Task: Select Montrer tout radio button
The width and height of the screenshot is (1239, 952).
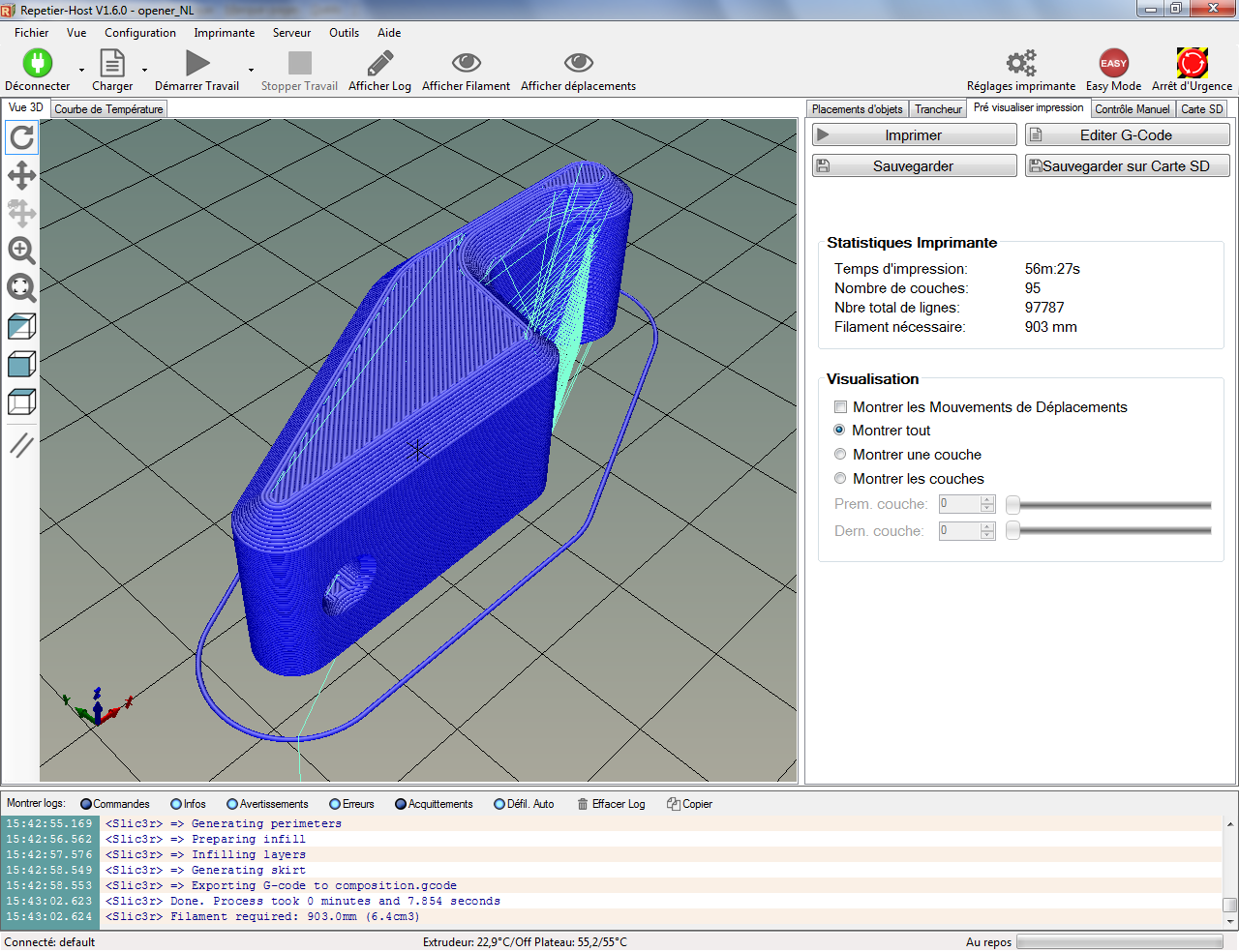Action: point(839,431)
